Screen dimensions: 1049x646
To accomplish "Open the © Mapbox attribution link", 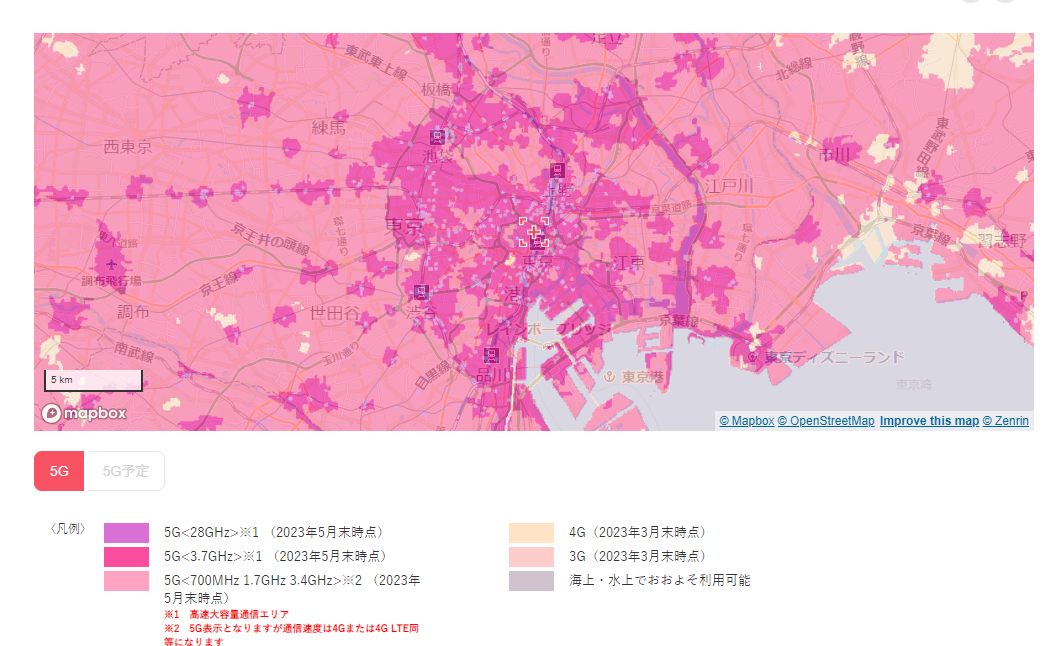I will pyautogui.click(x=746, y=421).
